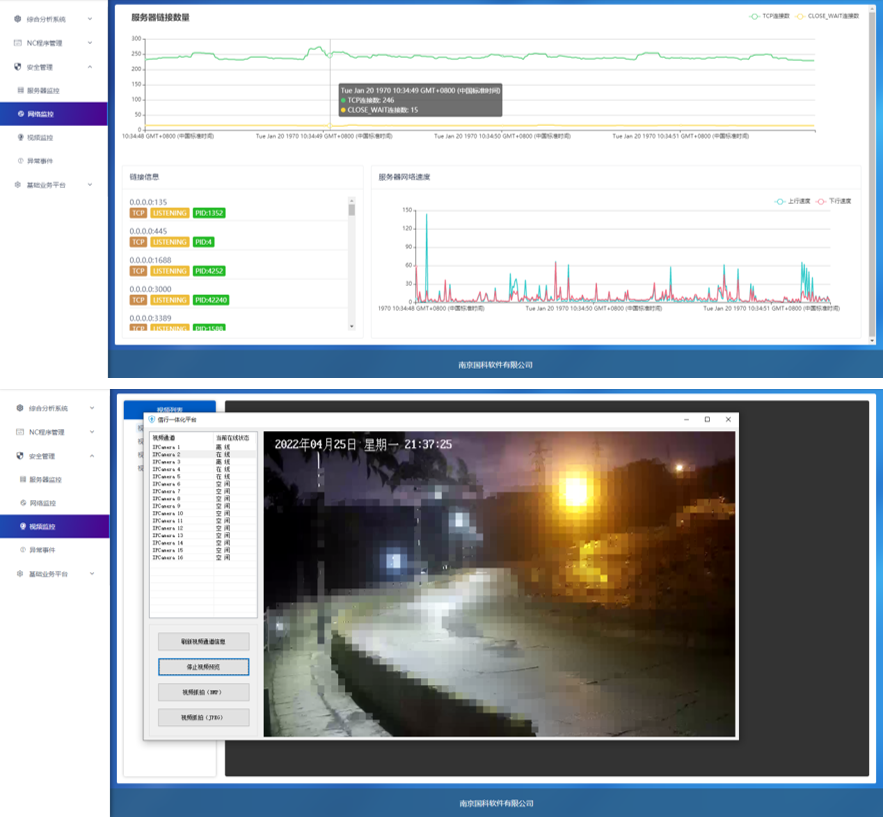Toggle the CLOSE_WAIT连接数 legend series
The height and width of the screenshot is (820, 885).
826,17
